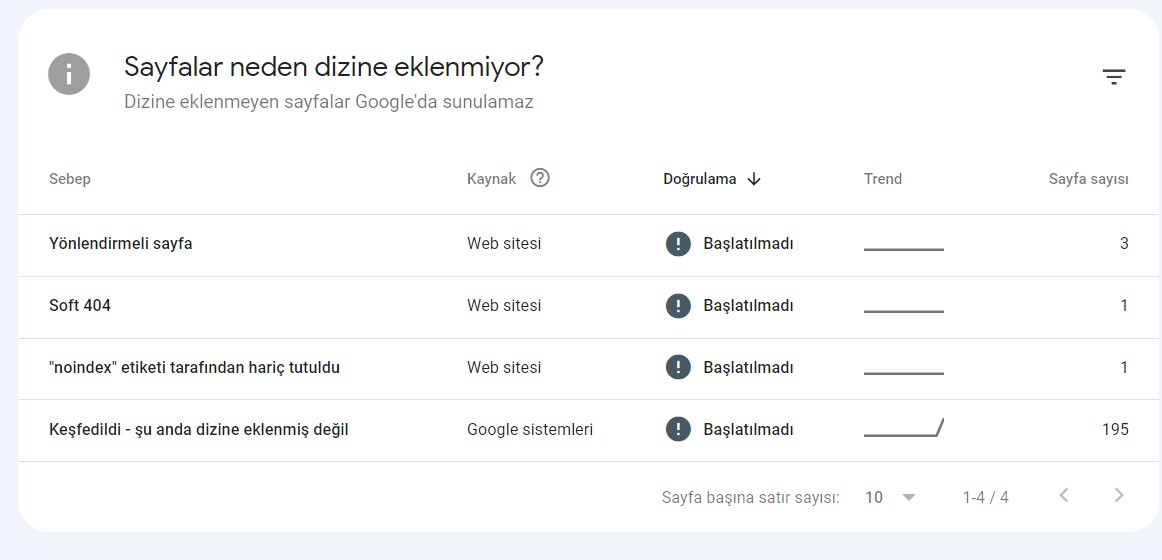Open the Soft 404 reason row
Image resolution: width=1162 pixels, height=560 pixels.
(589, 305)
